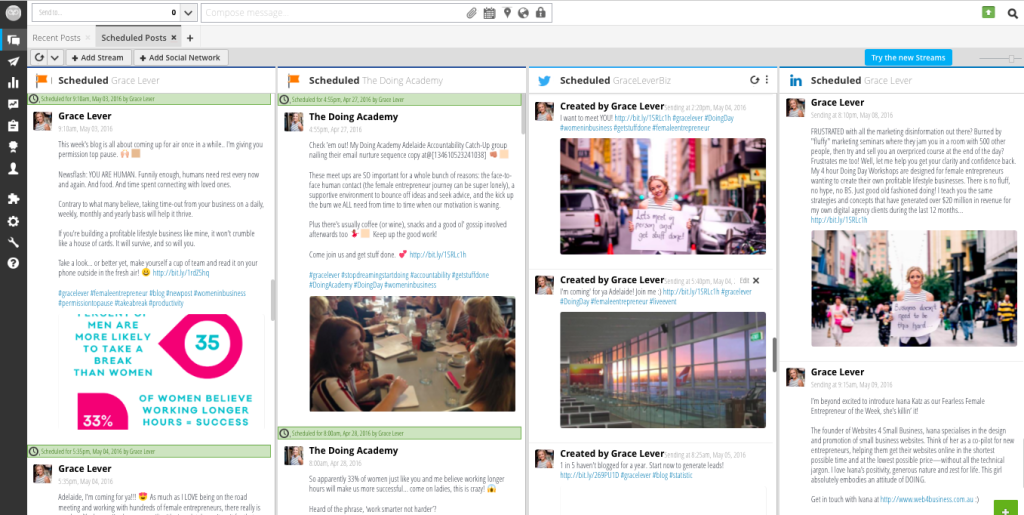Open GraceLeverBiz stream options menu
This screenshot has height=515, width=1024.
point(767,80)
